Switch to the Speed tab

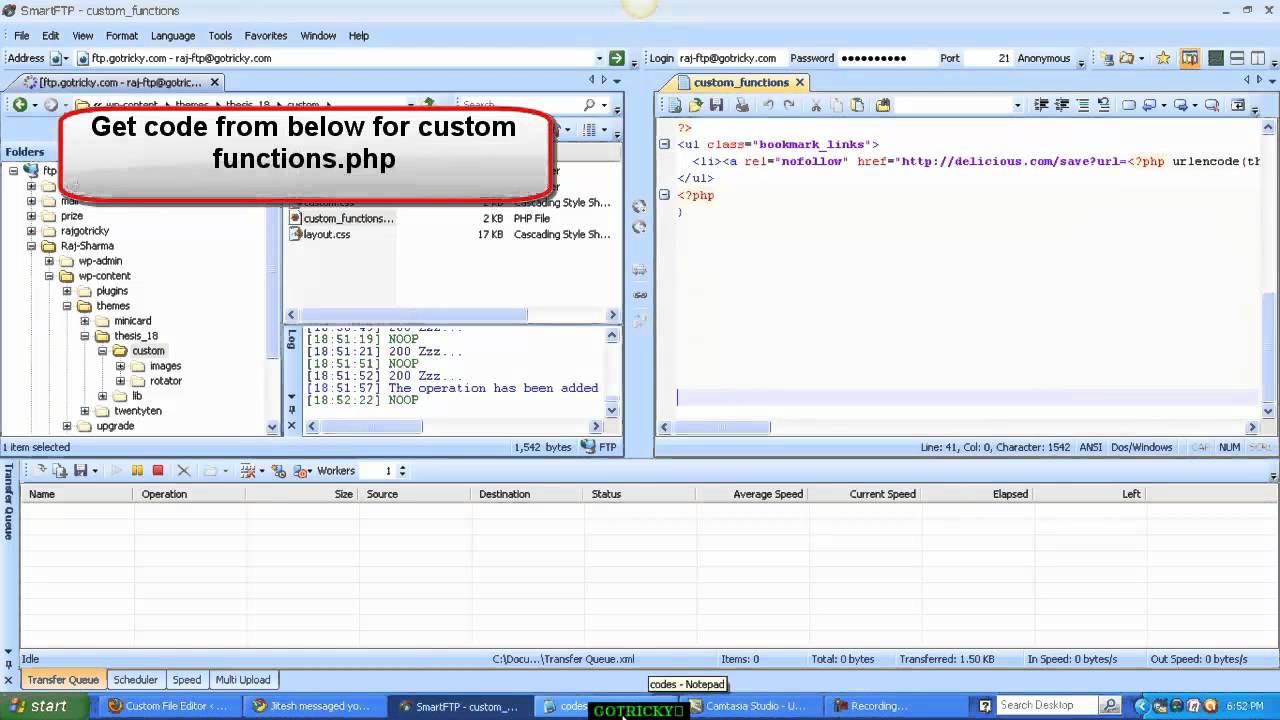(187, 680)
